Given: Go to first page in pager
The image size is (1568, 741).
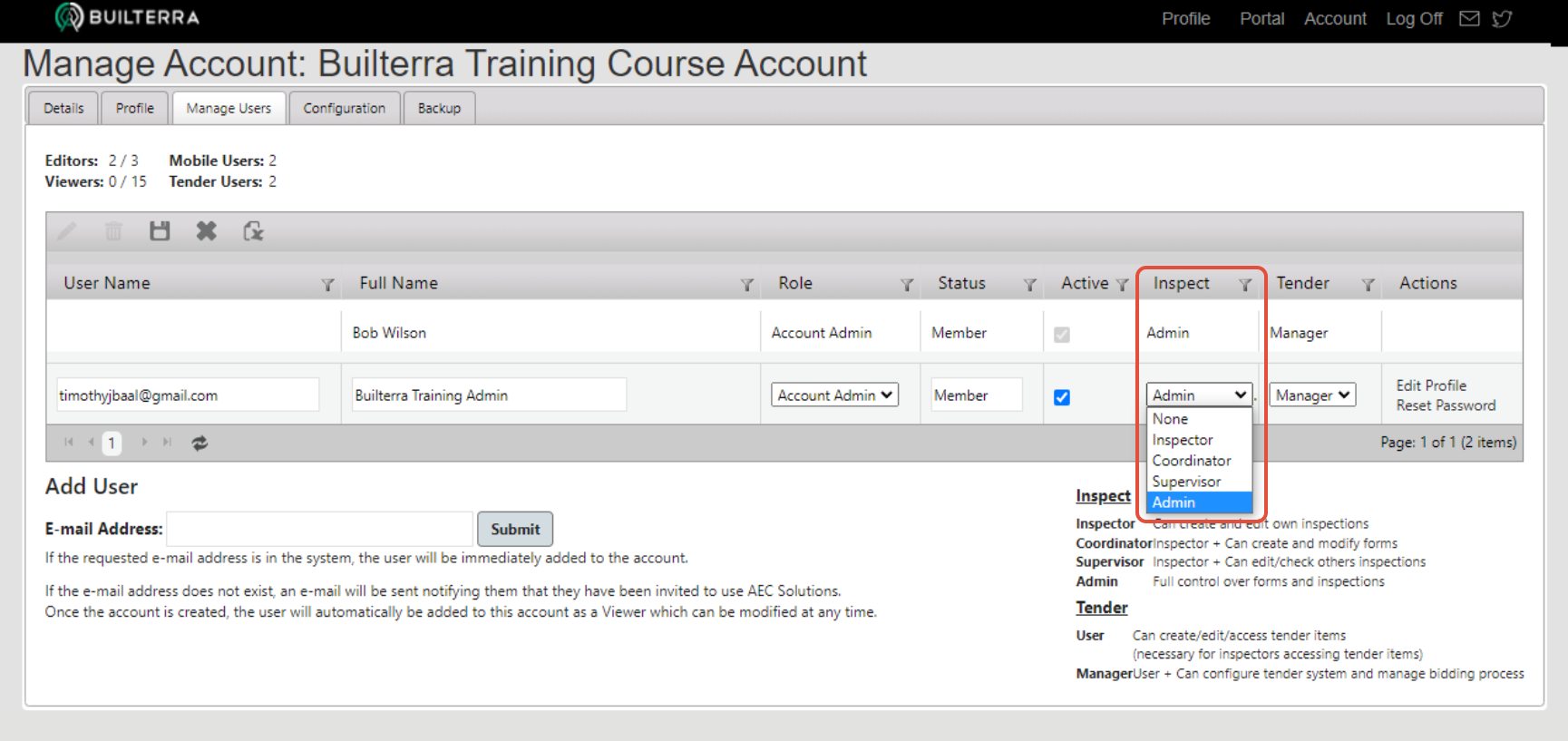Looking at the screenshot, I should point(69,443).
